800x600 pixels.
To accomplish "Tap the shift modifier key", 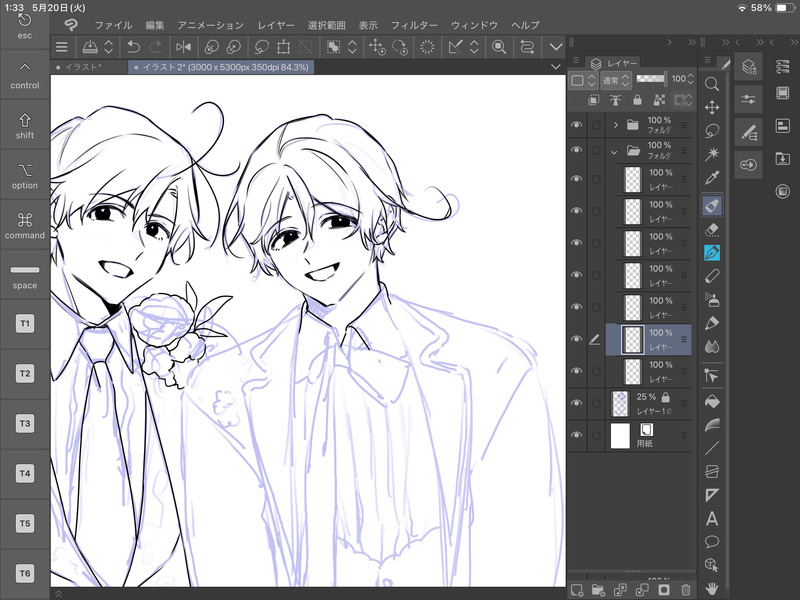I will (24, 126).
